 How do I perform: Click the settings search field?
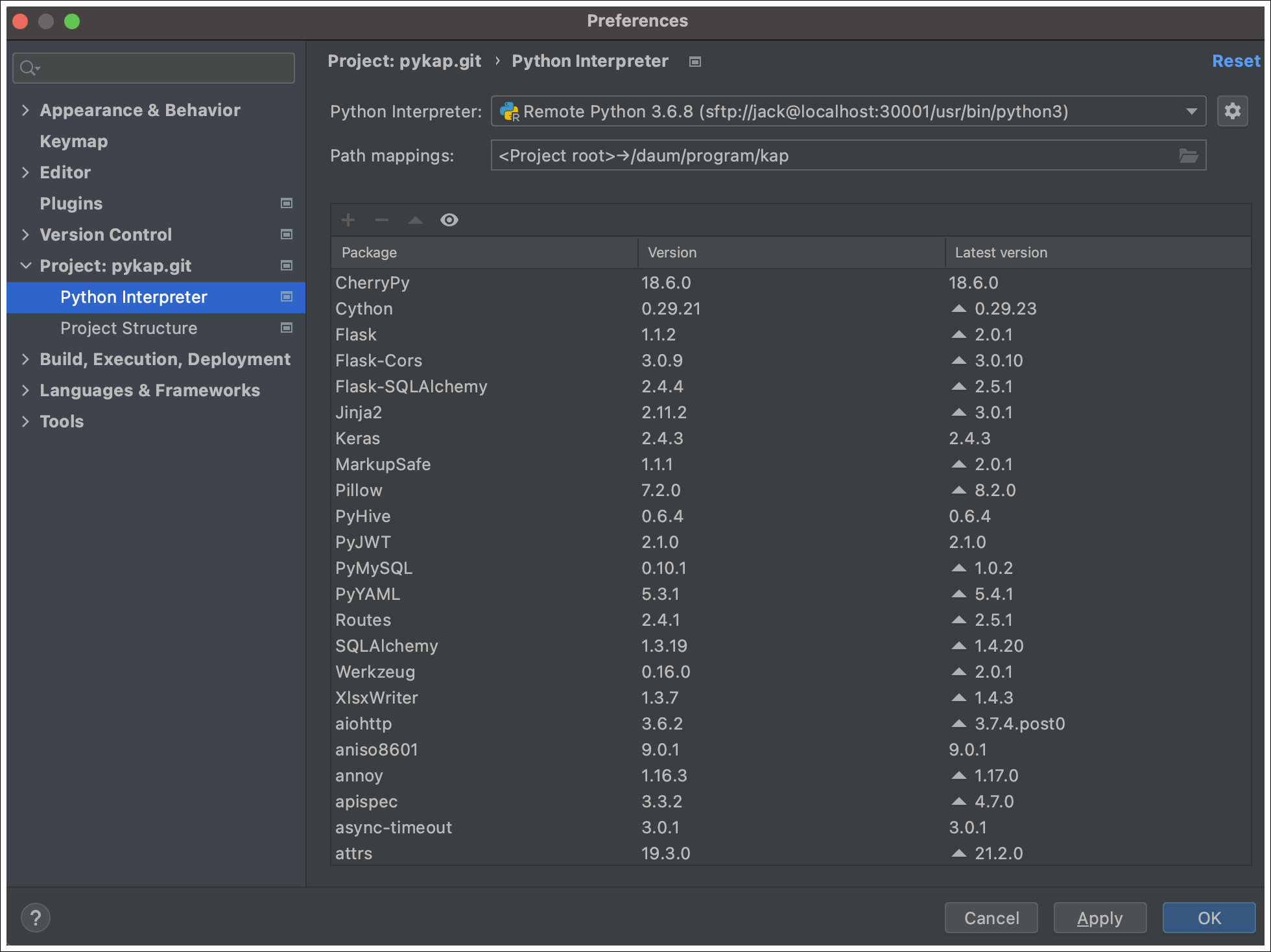pyautogui.click(x=154, y=67)
